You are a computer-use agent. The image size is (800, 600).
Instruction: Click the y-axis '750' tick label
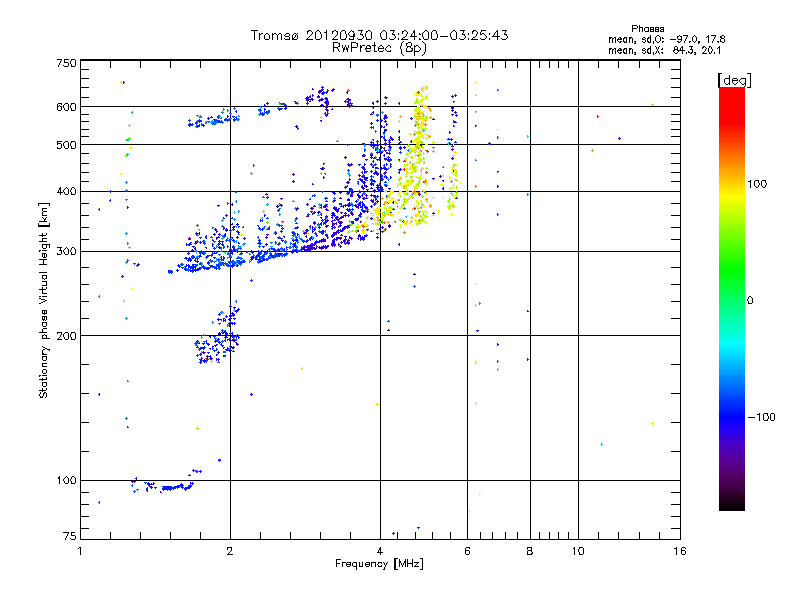coord(66,63)
